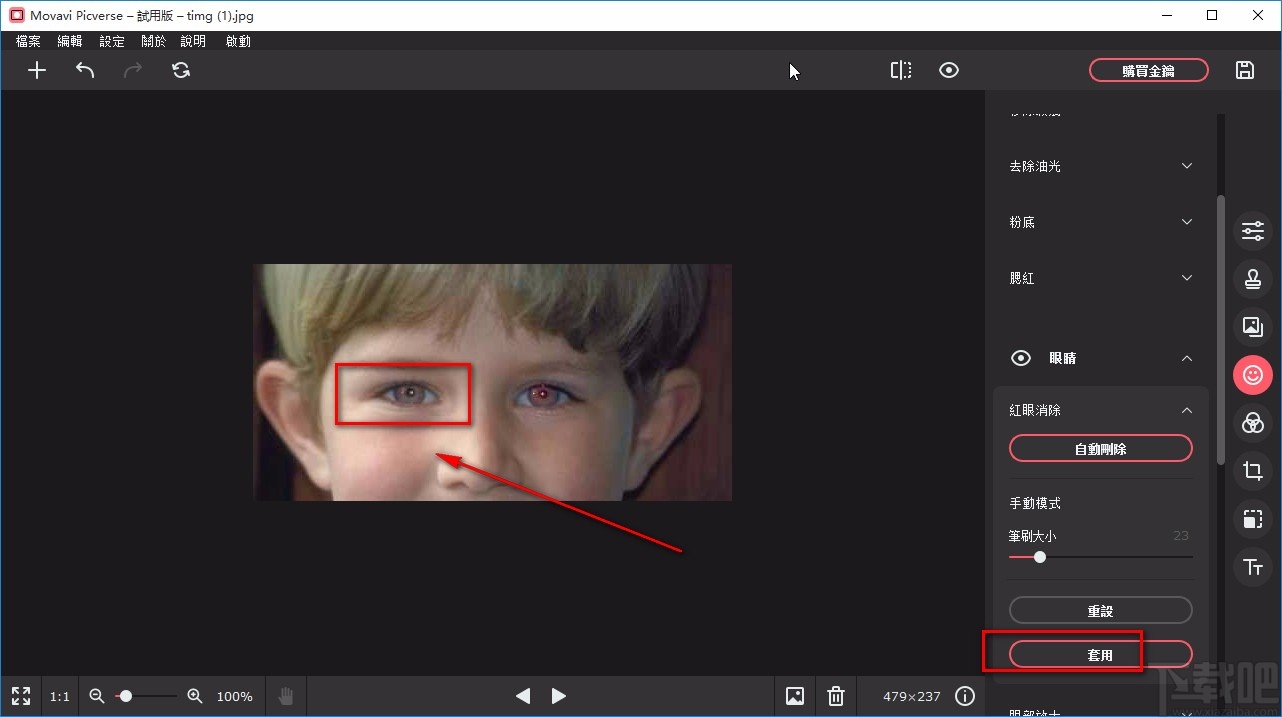Open the 設定 menu
1282x717 pixels.
(111, 41)
